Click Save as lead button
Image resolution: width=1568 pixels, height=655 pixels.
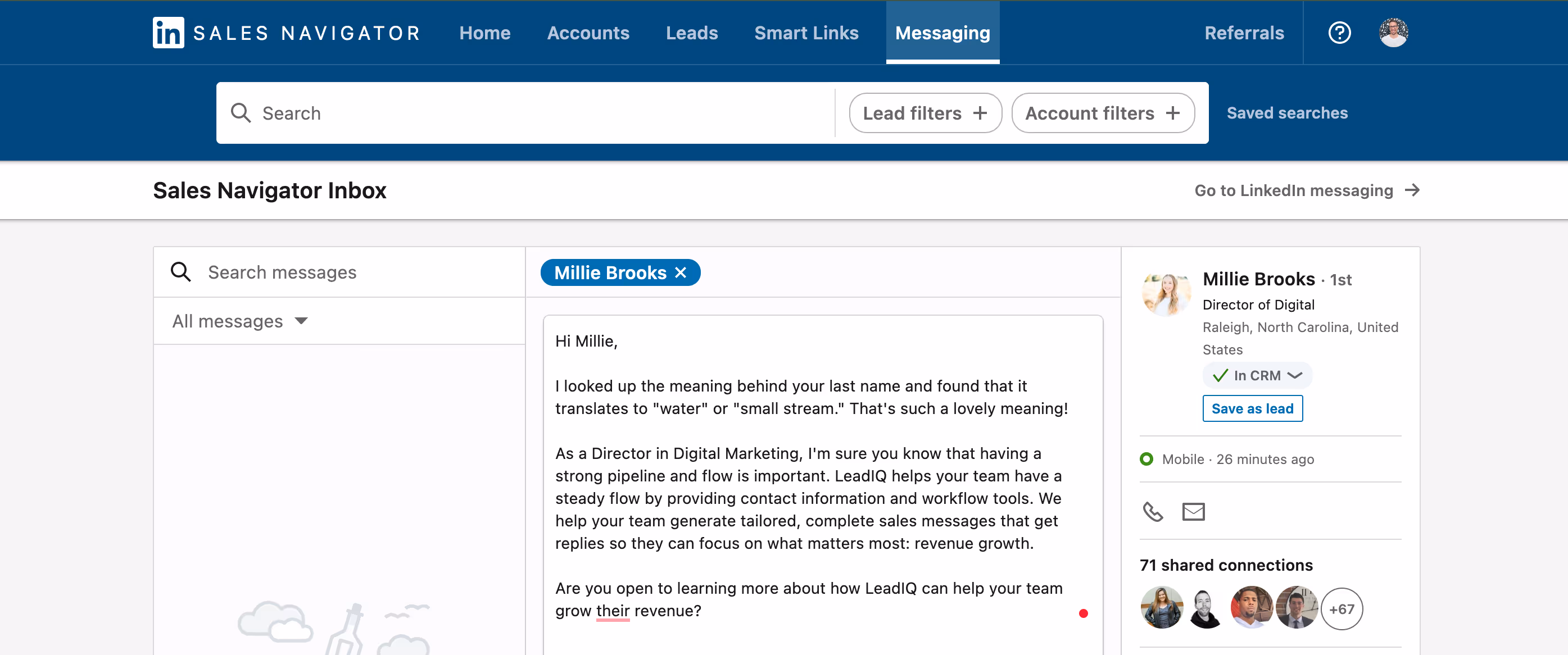[1252, 409]
